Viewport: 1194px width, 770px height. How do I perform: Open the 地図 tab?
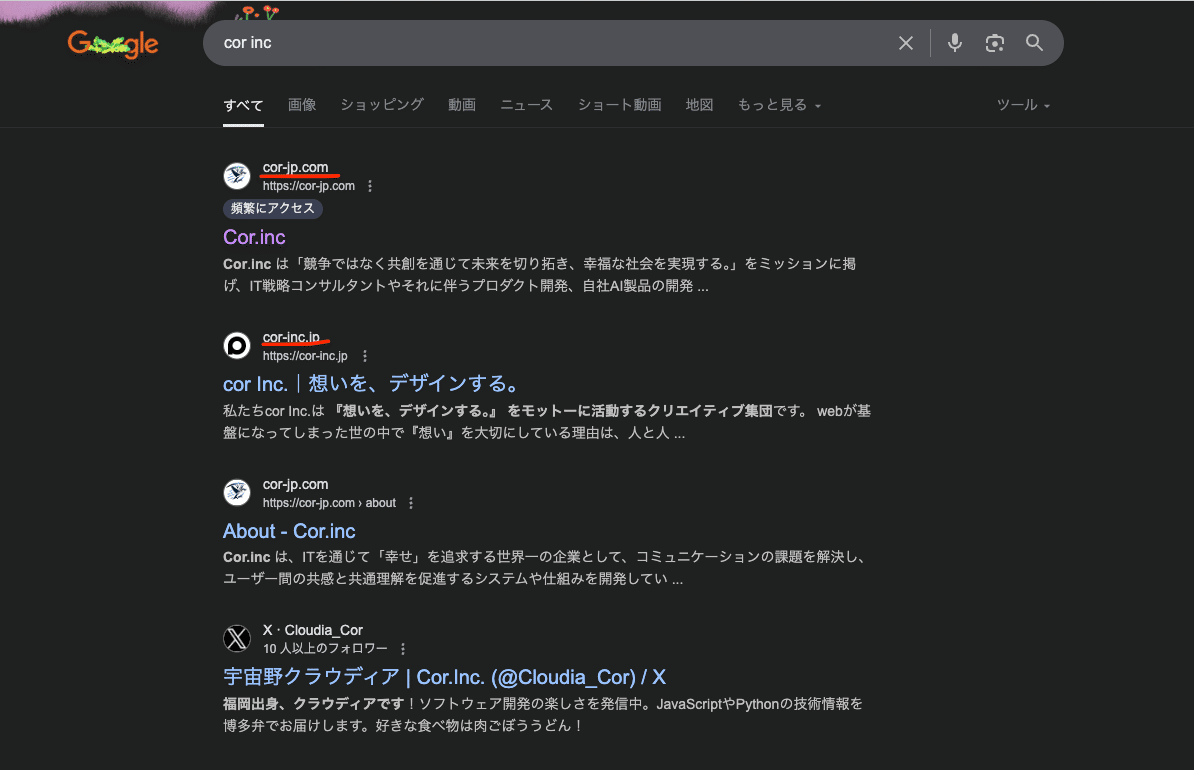click(x=699, y=104)
